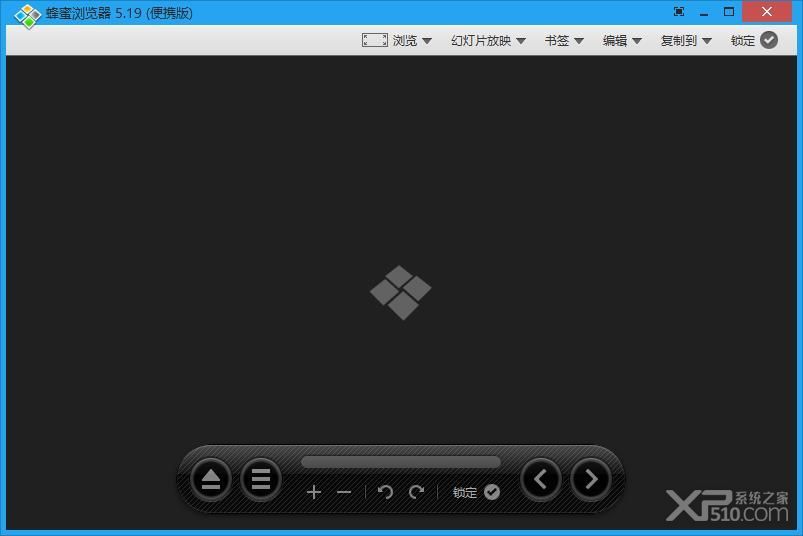Go to the previous image
Screen dimensions: 803x536
coord(541,479)
